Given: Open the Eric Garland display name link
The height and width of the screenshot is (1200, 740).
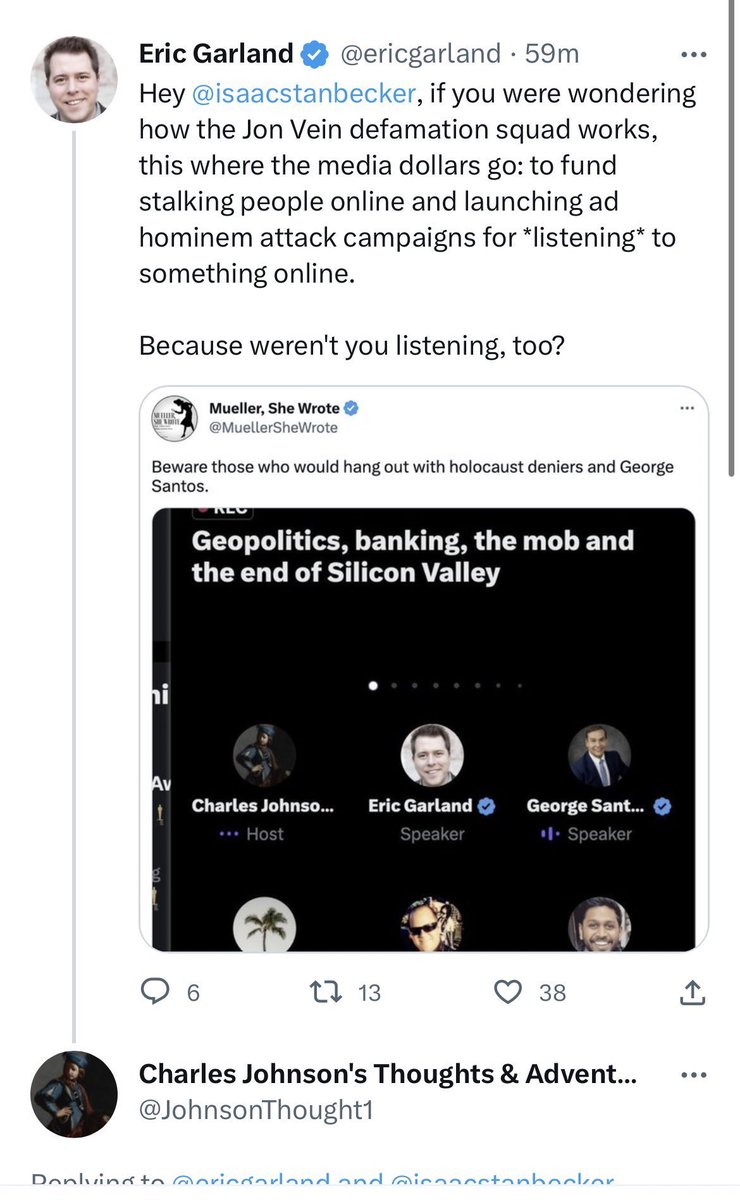Looking at the screenshot, I should (x=216, y=54).
